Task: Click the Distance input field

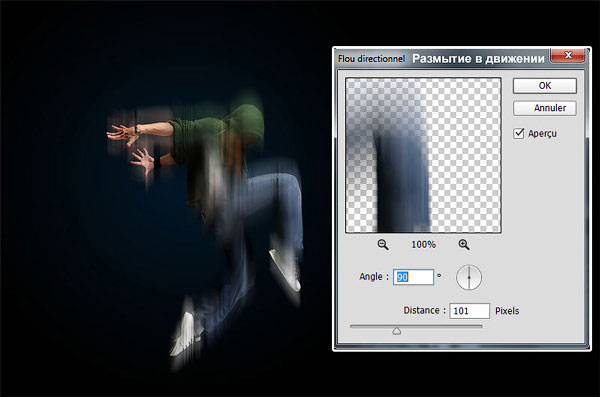Action: coord(470,311)
